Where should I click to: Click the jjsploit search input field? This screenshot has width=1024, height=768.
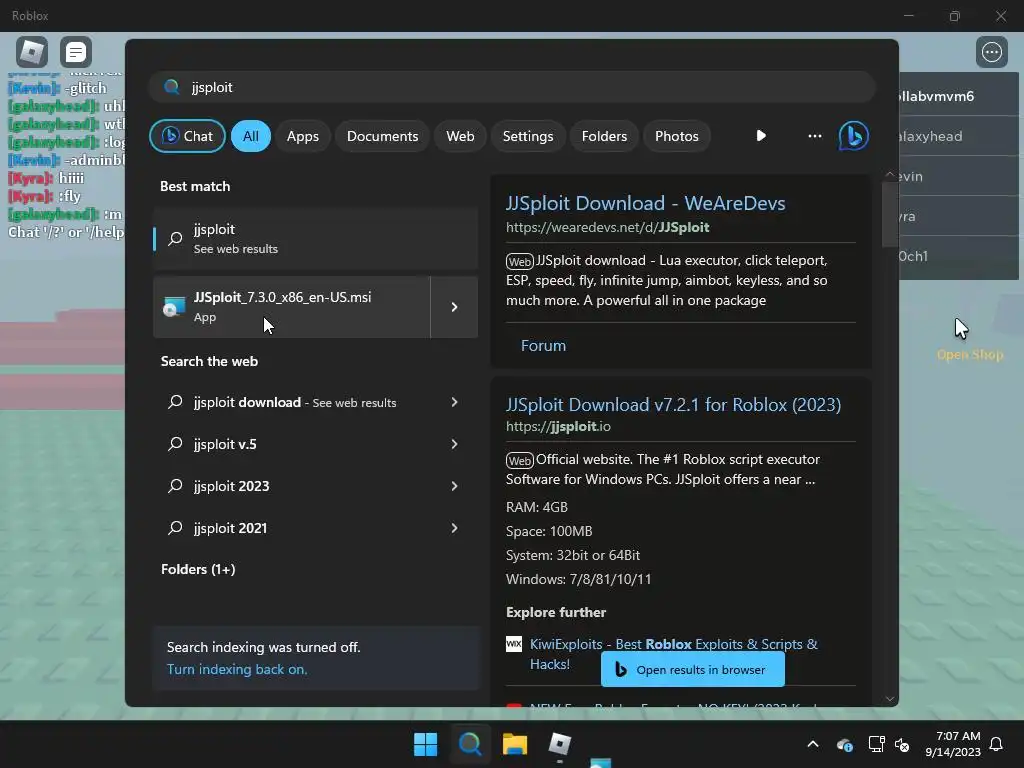pos(512,87)
